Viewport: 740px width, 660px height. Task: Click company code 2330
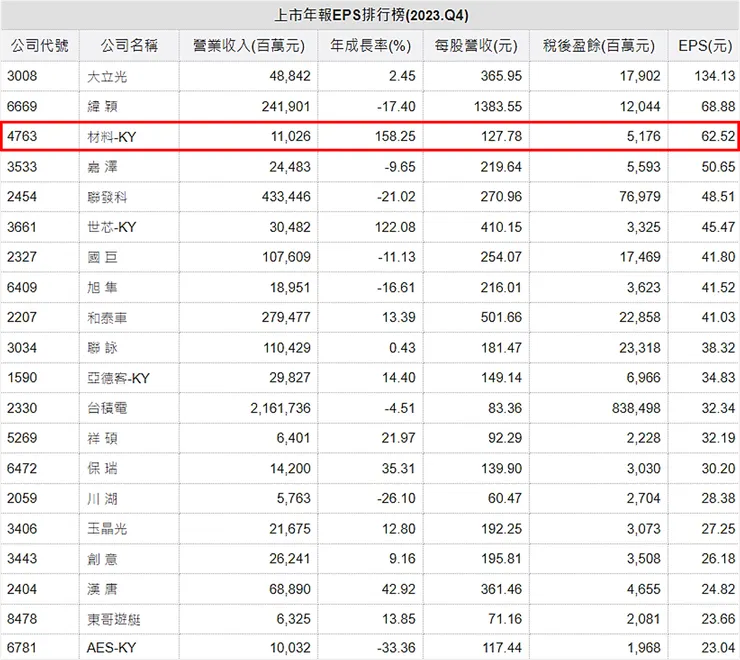(22, 408)
